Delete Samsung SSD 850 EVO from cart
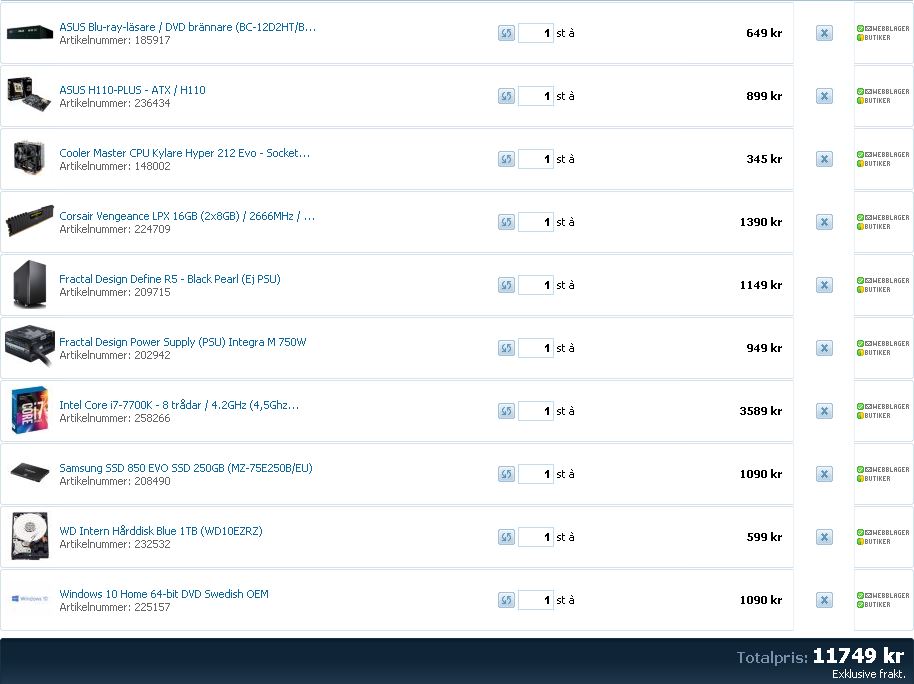This screenshot has height=684, width=914. coord(824,474)
